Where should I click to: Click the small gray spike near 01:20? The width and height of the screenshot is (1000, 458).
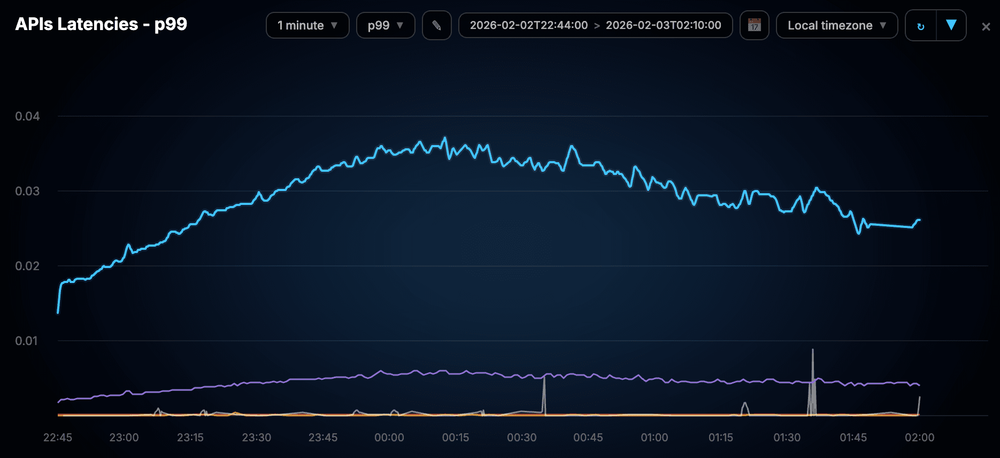click(745, 404)
